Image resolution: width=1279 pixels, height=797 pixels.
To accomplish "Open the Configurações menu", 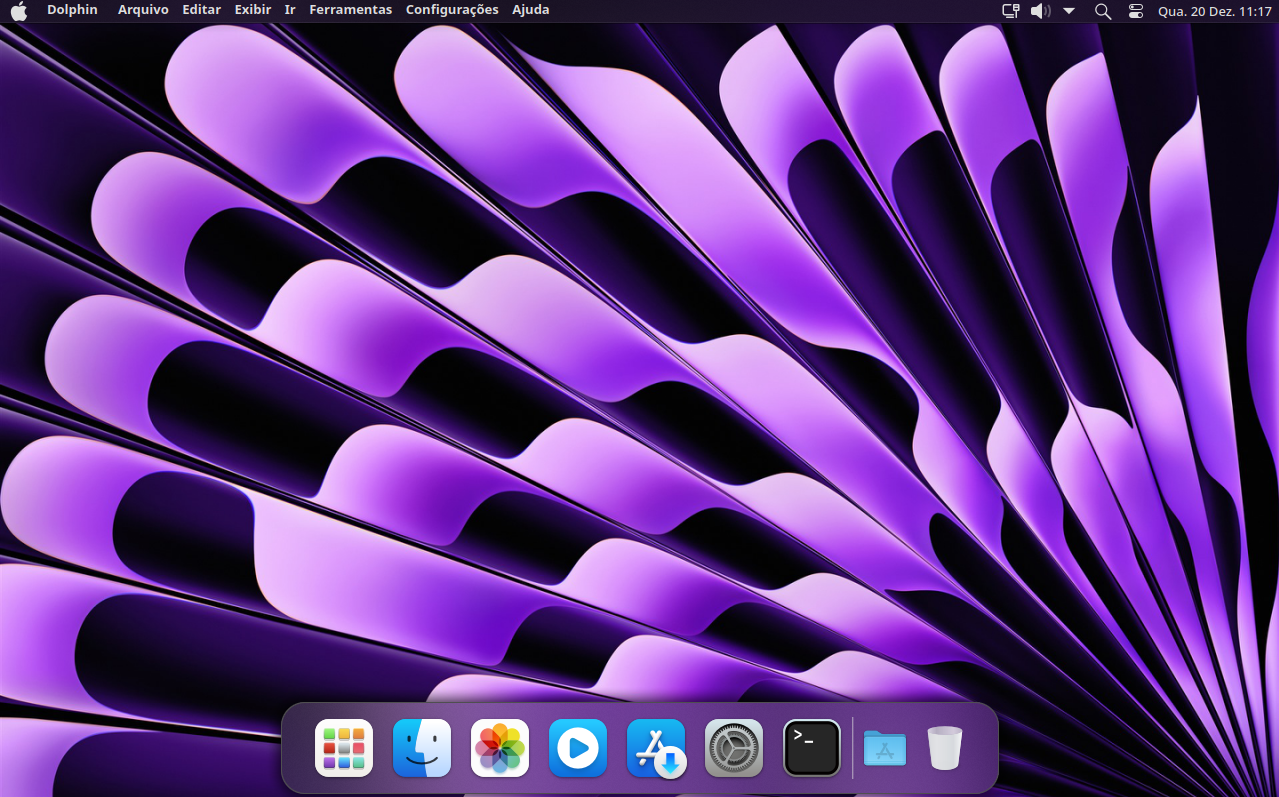I will point(452,10).
